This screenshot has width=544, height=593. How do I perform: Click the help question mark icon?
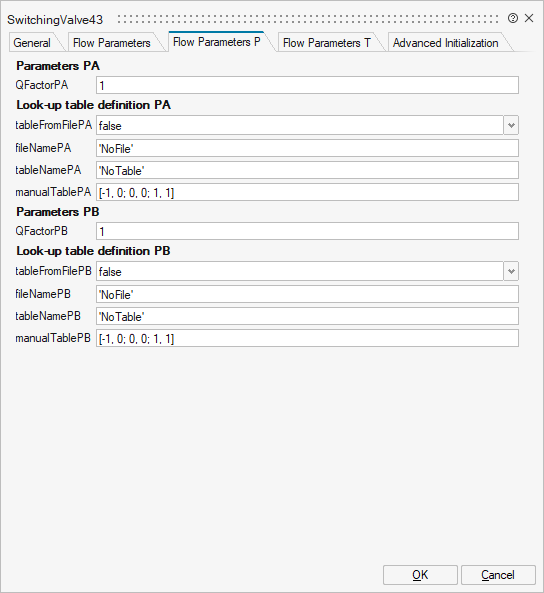click(x=513, y=18)
